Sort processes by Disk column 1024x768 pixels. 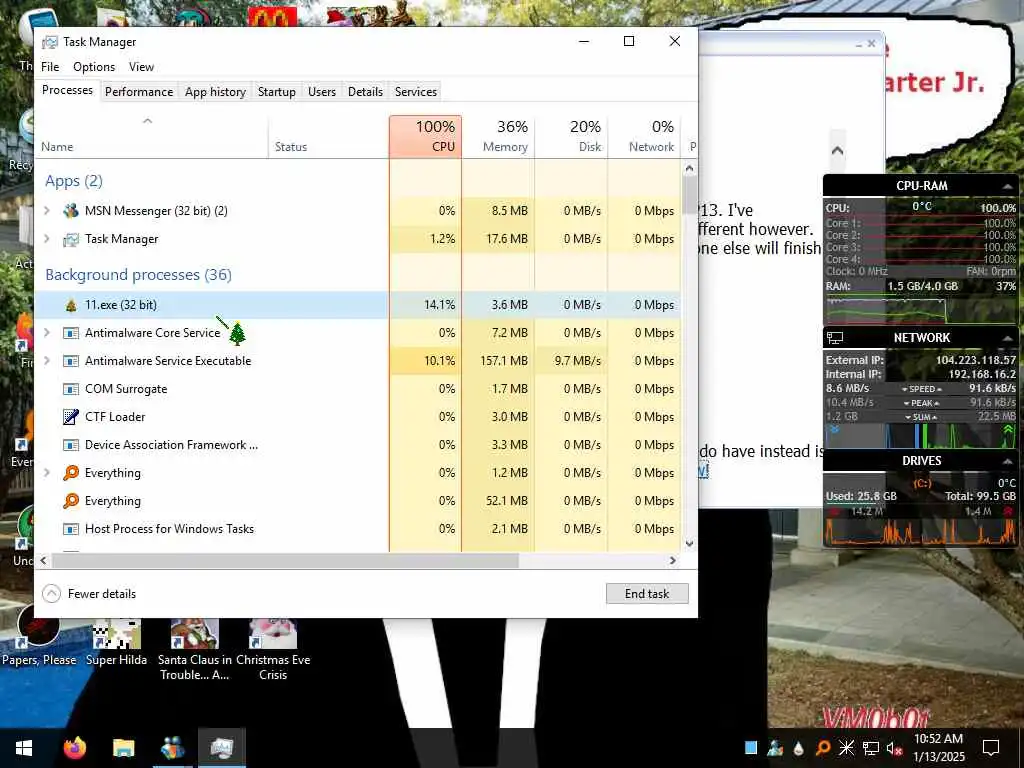(571, 136)
